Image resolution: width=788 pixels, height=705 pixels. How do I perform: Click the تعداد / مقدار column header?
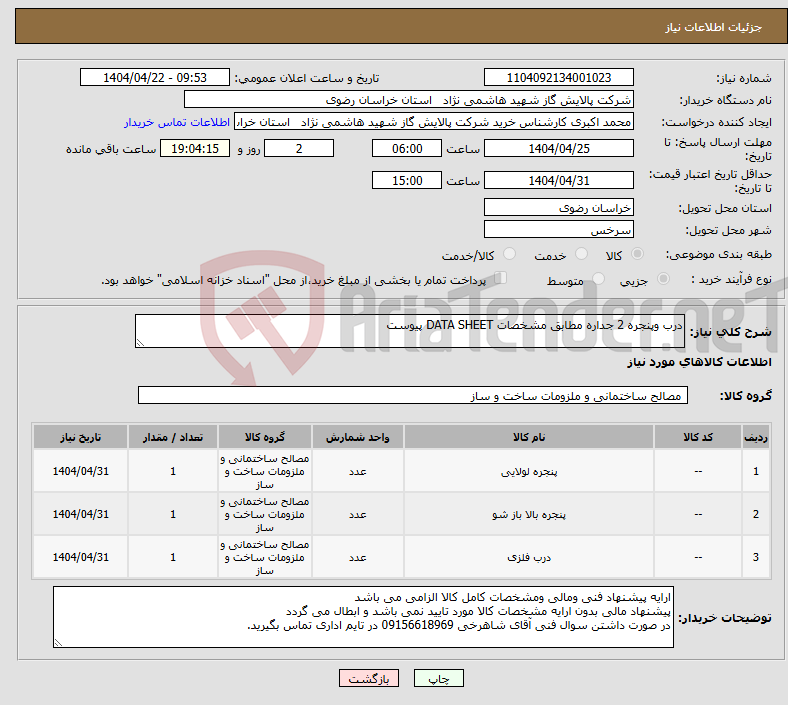(x=173, y=437)
